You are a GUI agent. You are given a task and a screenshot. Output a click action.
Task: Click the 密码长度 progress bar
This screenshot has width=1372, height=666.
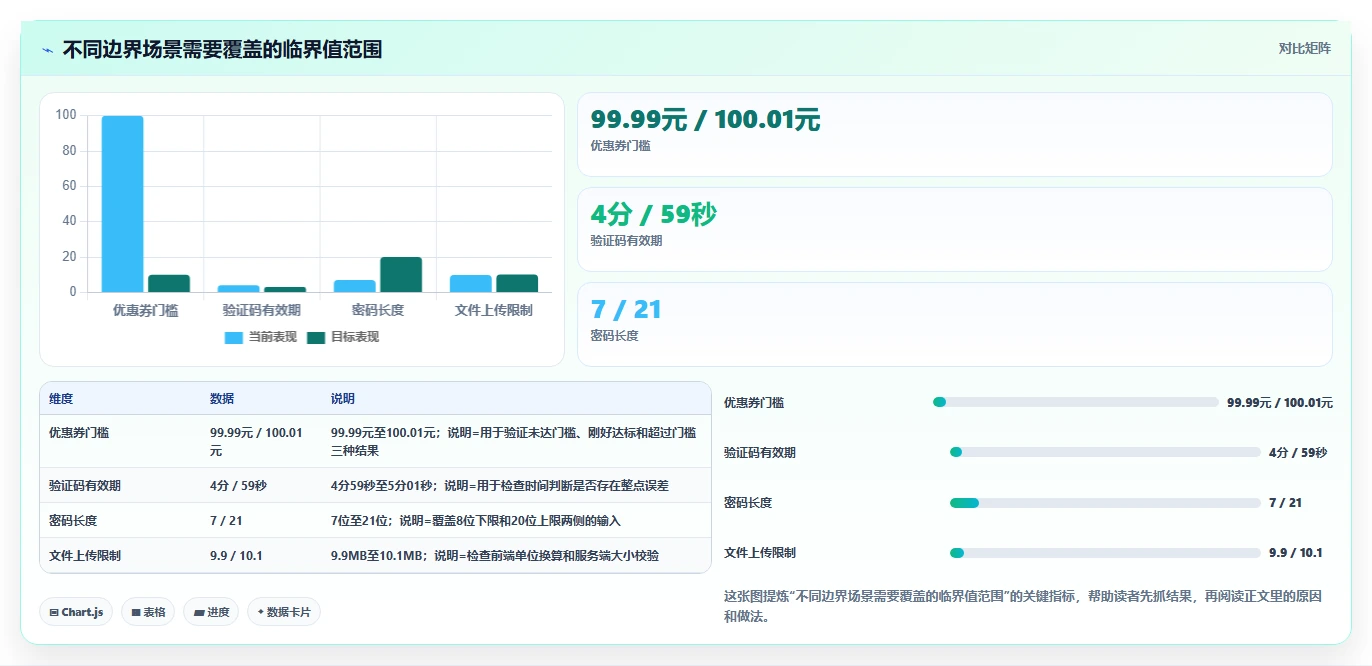[x=1105, y=502]
